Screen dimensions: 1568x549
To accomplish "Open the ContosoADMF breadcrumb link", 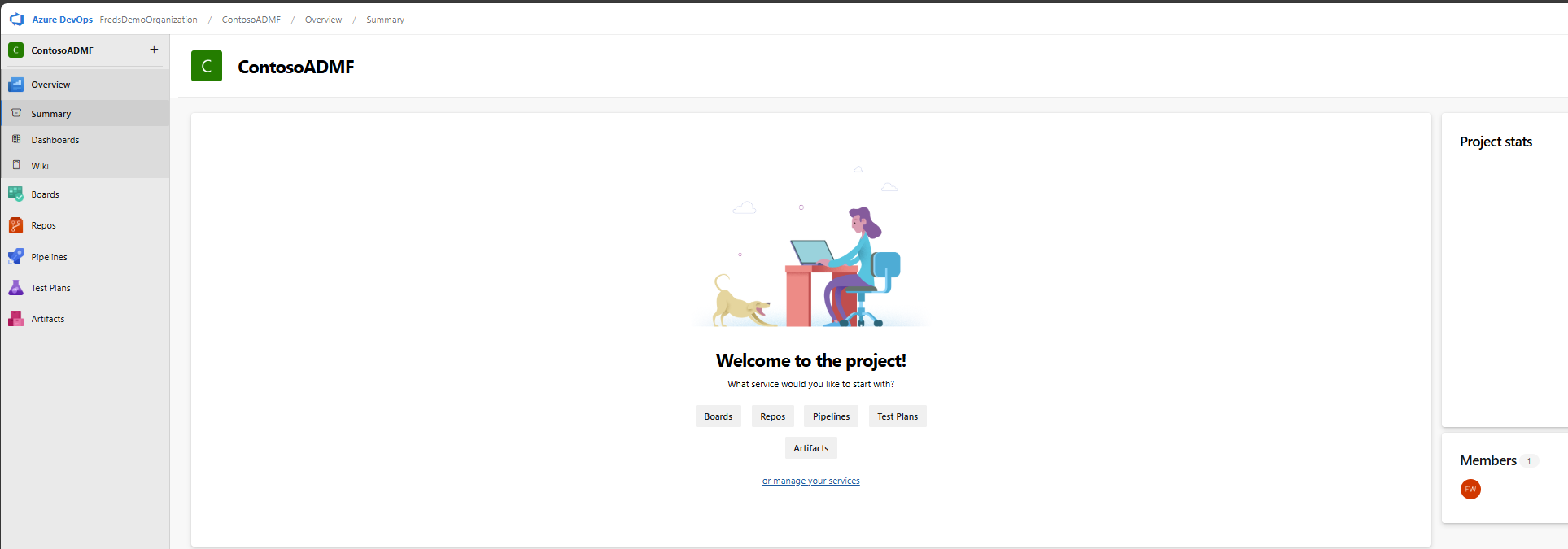I will coord(251,20).
